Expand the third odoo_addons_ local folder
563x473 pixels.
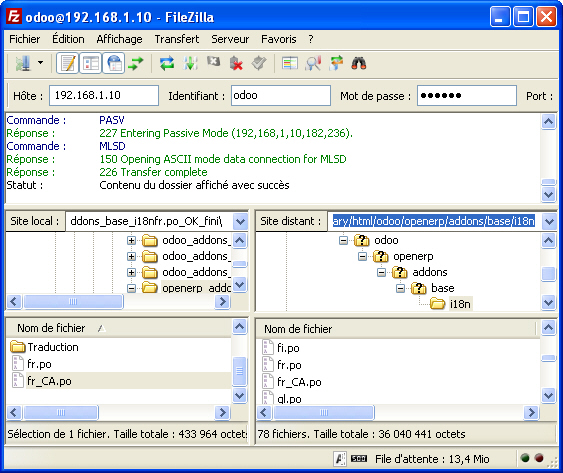(131, 273)
